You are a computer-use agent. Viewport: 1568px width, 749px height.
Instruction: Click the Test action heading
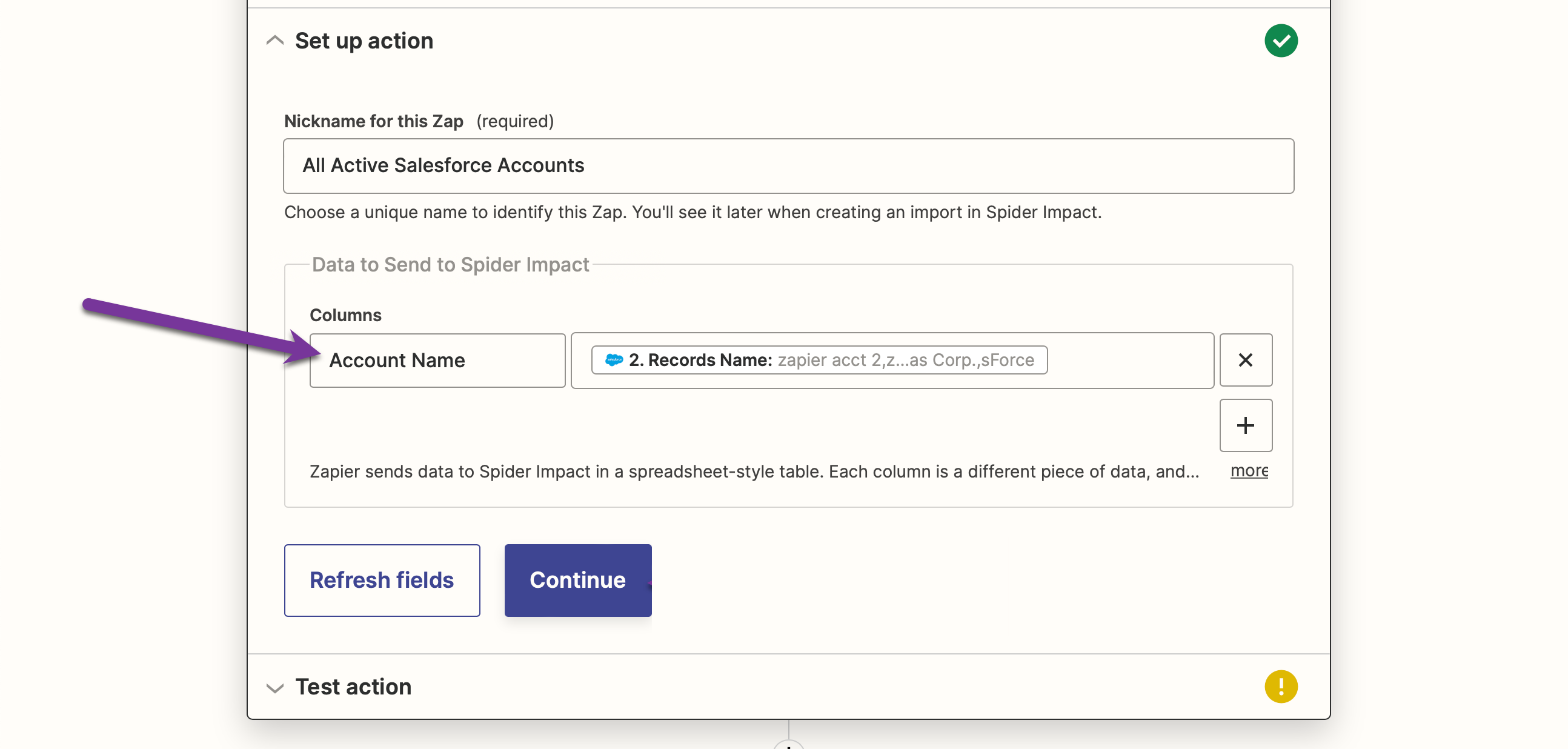click(353, 686)
